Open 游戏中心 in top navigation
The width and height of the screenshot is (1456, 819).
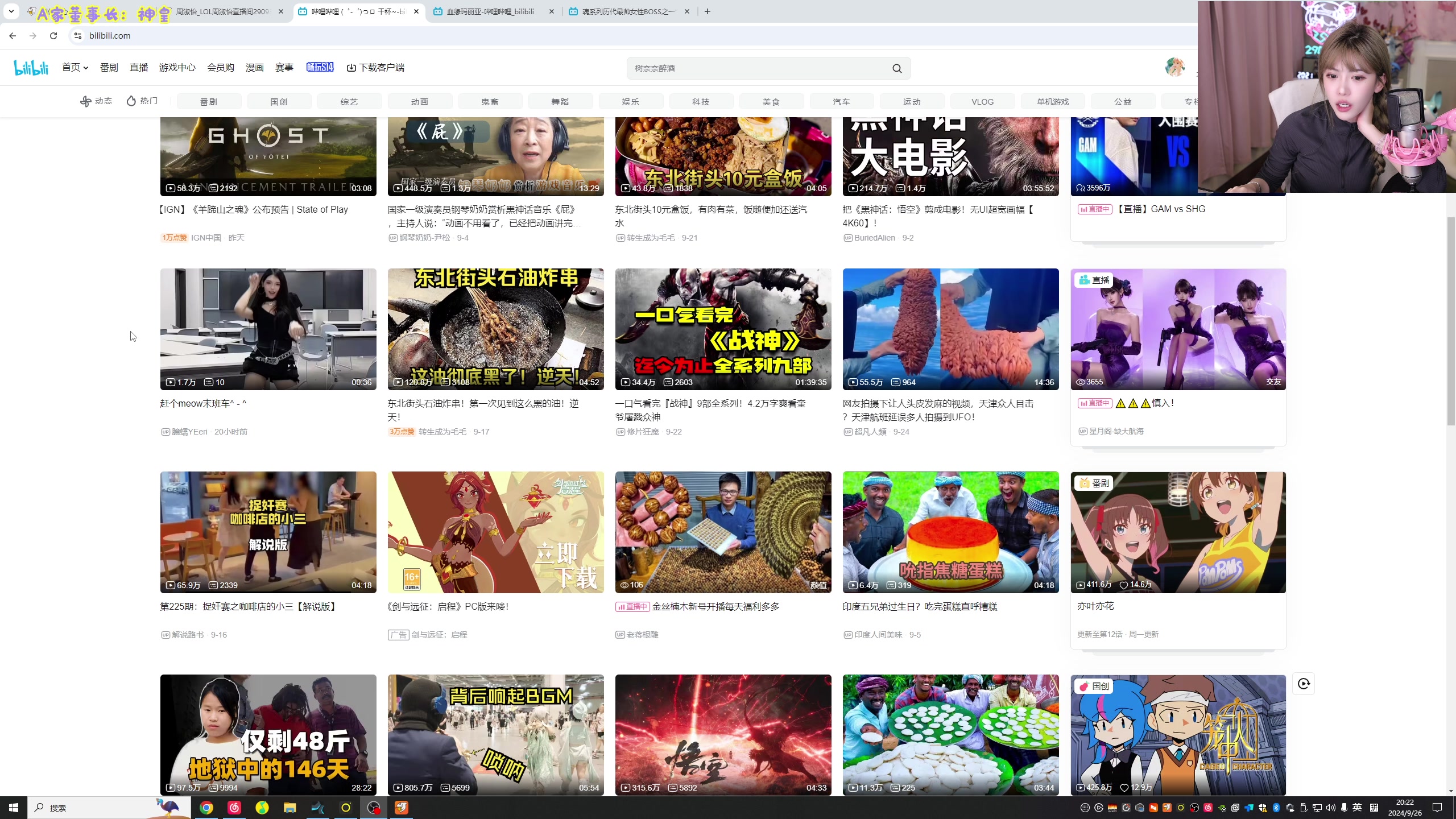[177, 68]
